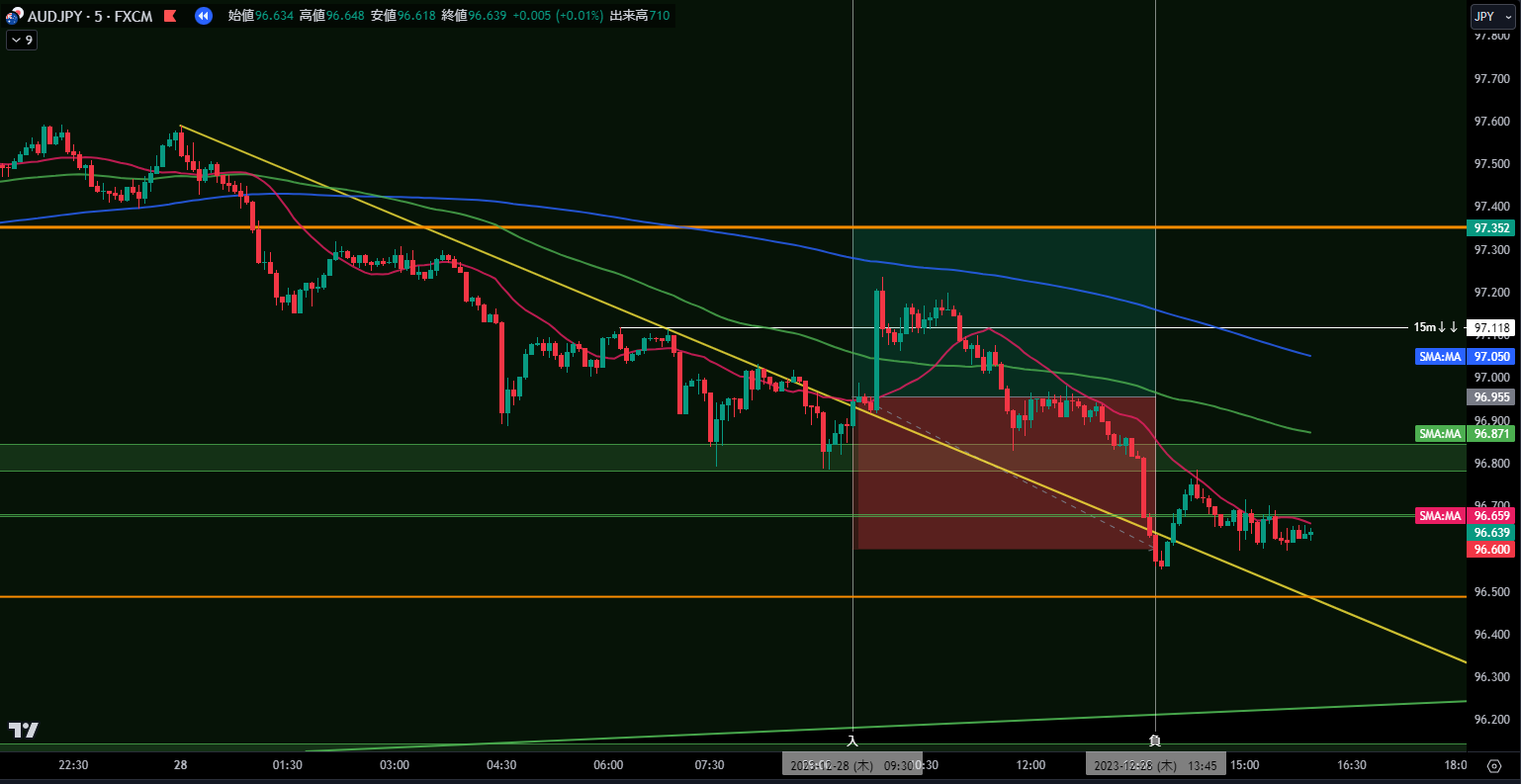Click the 入 entry marker below the chart
This screenshot has height=784, width=1521.
coord(853,740)
